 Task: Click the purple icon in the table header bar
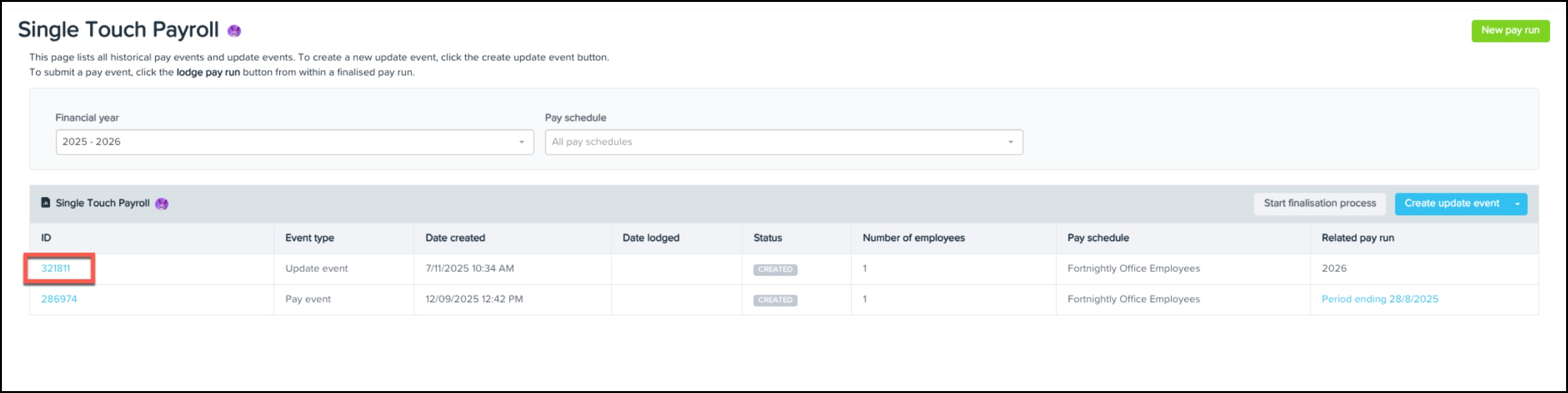pos(162,204)
